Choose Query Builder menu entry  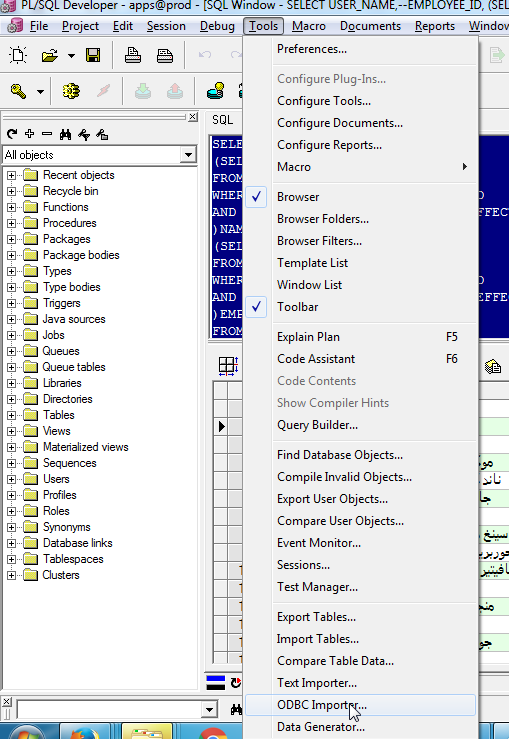coord(361,425)
